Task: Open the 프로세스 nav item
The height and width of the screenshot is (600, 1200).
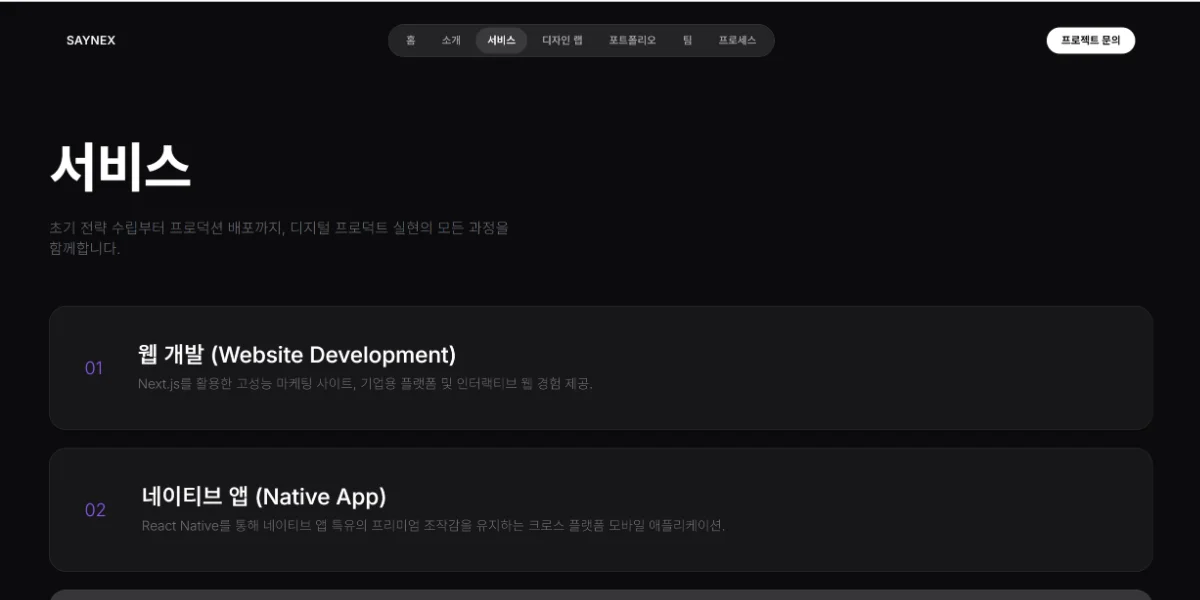Action: (737, 41)
